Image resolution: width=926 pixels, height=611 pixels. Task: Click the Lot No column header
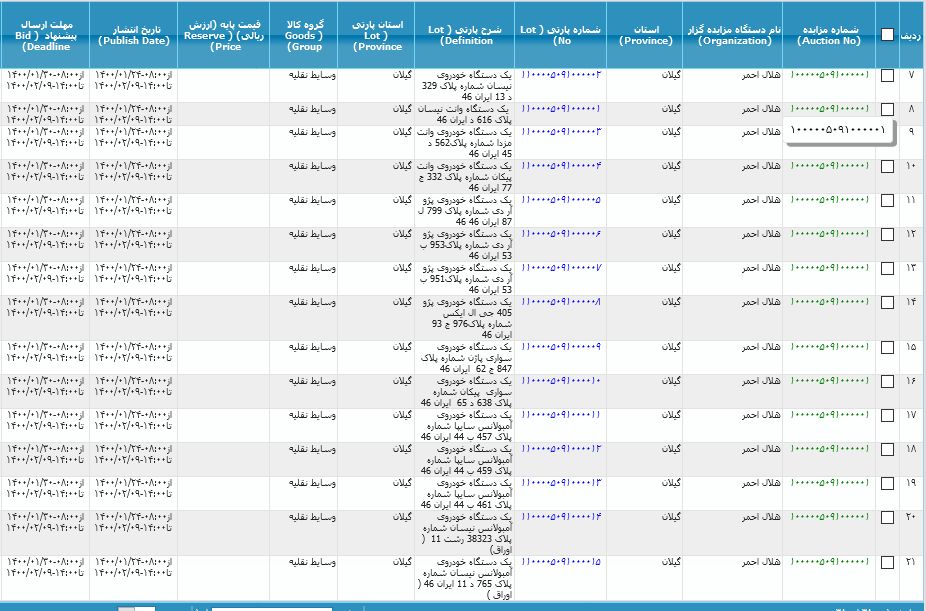(x=560, y=35)
